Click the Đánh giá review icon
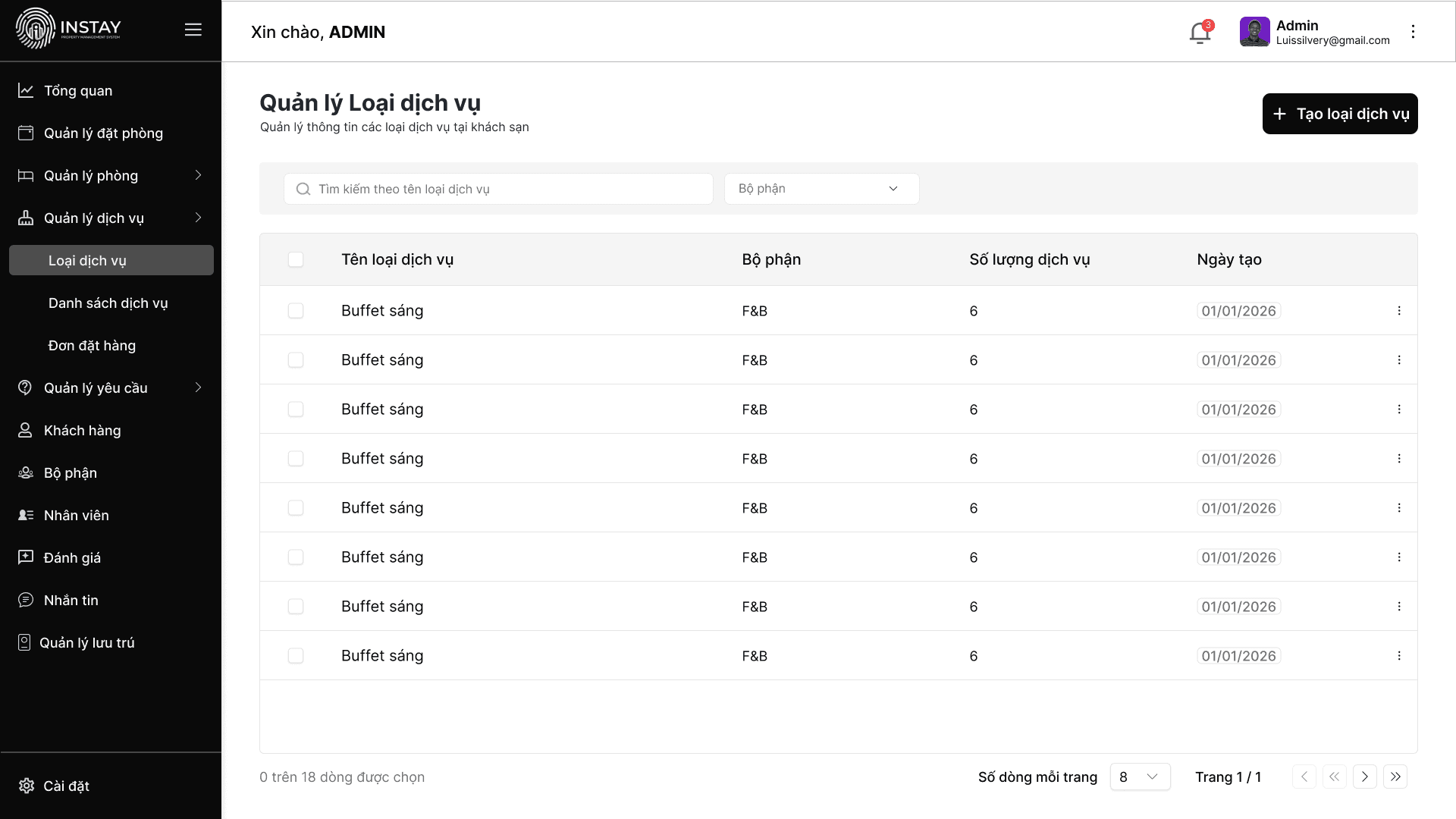The width and height of the screenshot is (1456, 819). (26, 557)
